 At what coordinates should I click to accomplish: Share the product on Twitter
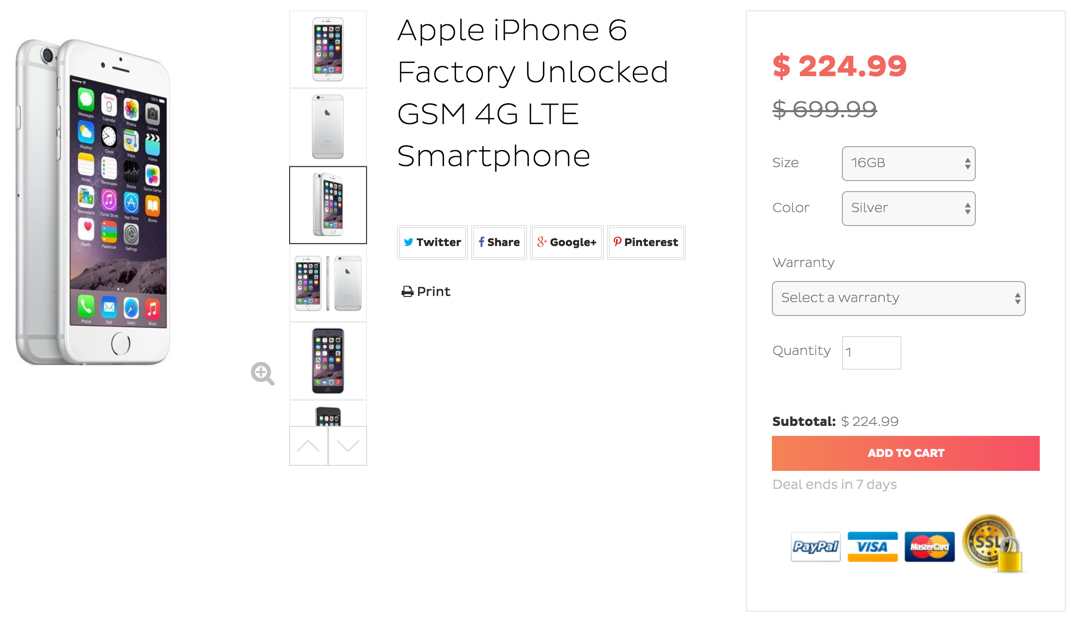pos(432,242)
